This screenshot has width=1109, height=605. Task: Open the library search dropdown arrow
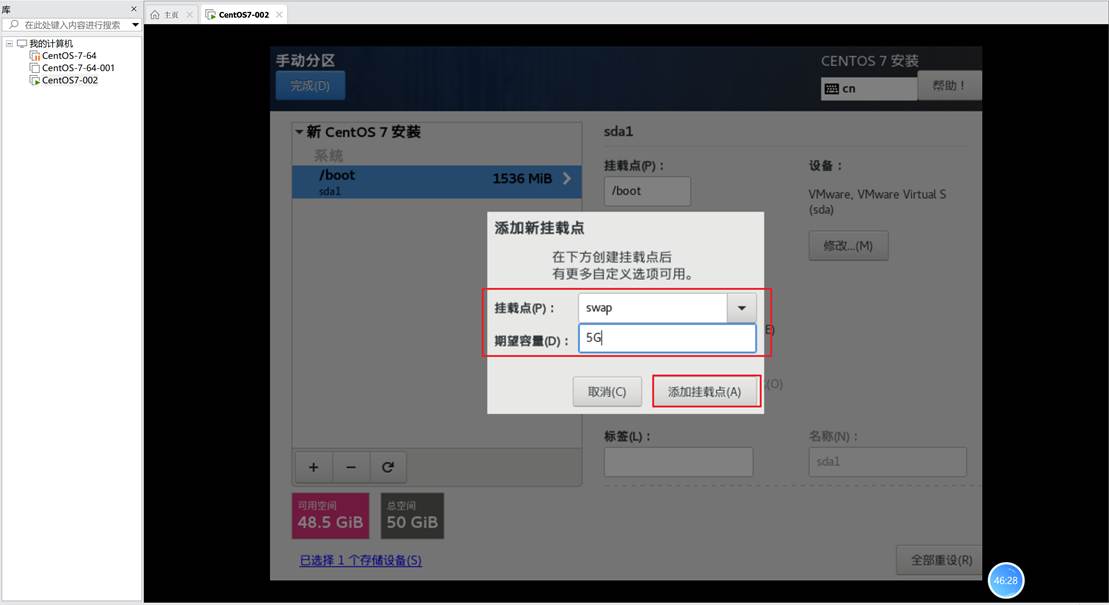(135, 25)
